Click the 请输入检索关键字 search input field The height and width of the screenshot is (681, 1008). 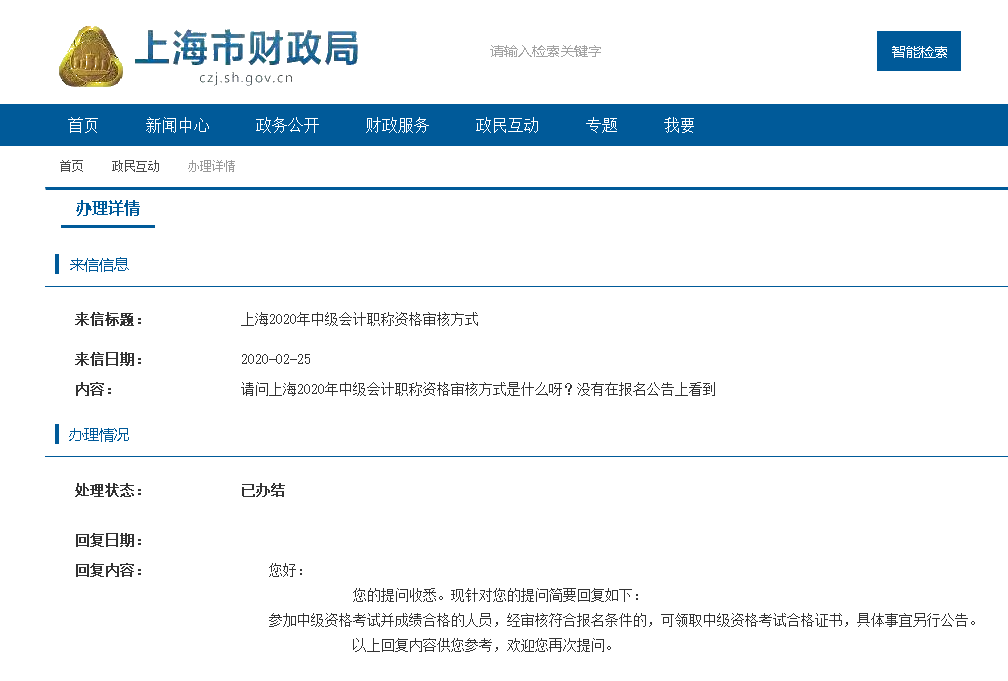pos(545,51)
